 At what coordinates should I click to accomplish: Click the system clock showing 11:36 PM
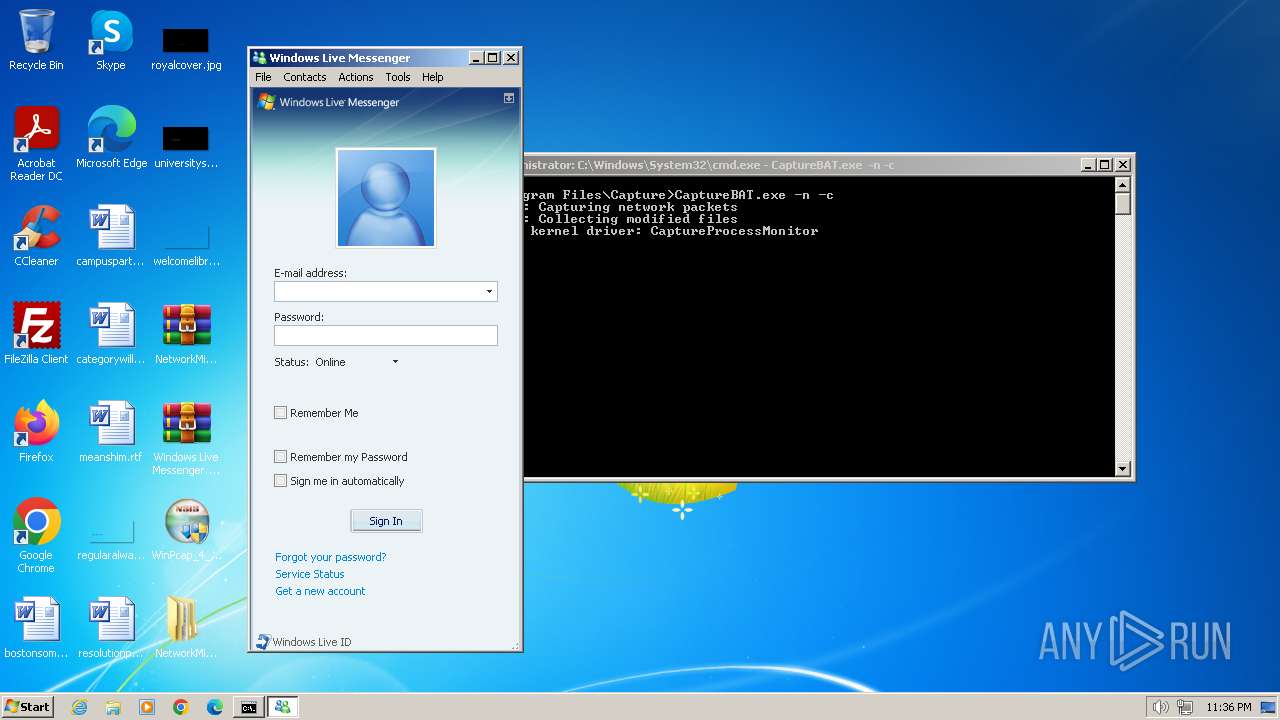click(1228, 707)
